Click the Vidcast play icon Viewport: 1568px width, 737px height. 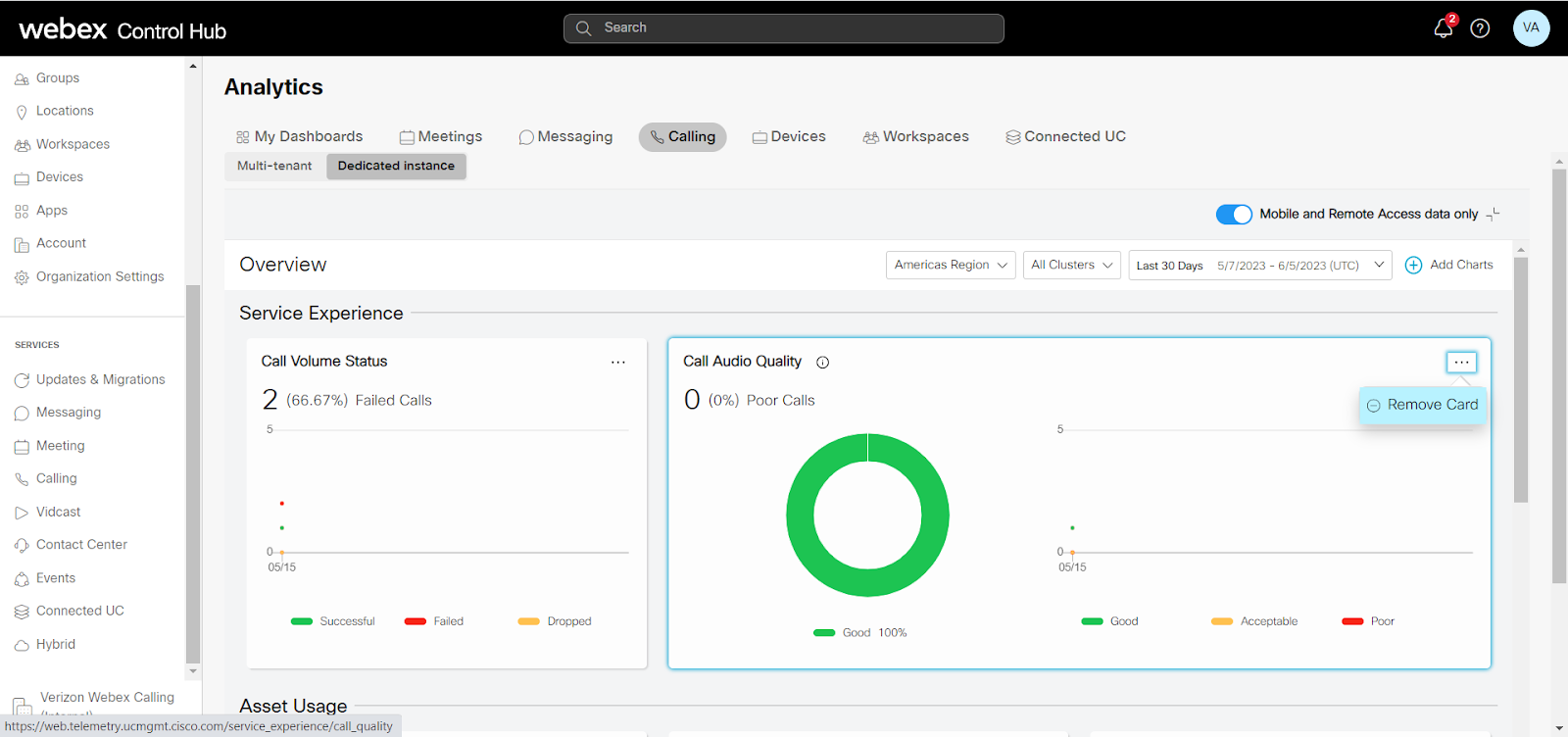[x=22, y=513]
